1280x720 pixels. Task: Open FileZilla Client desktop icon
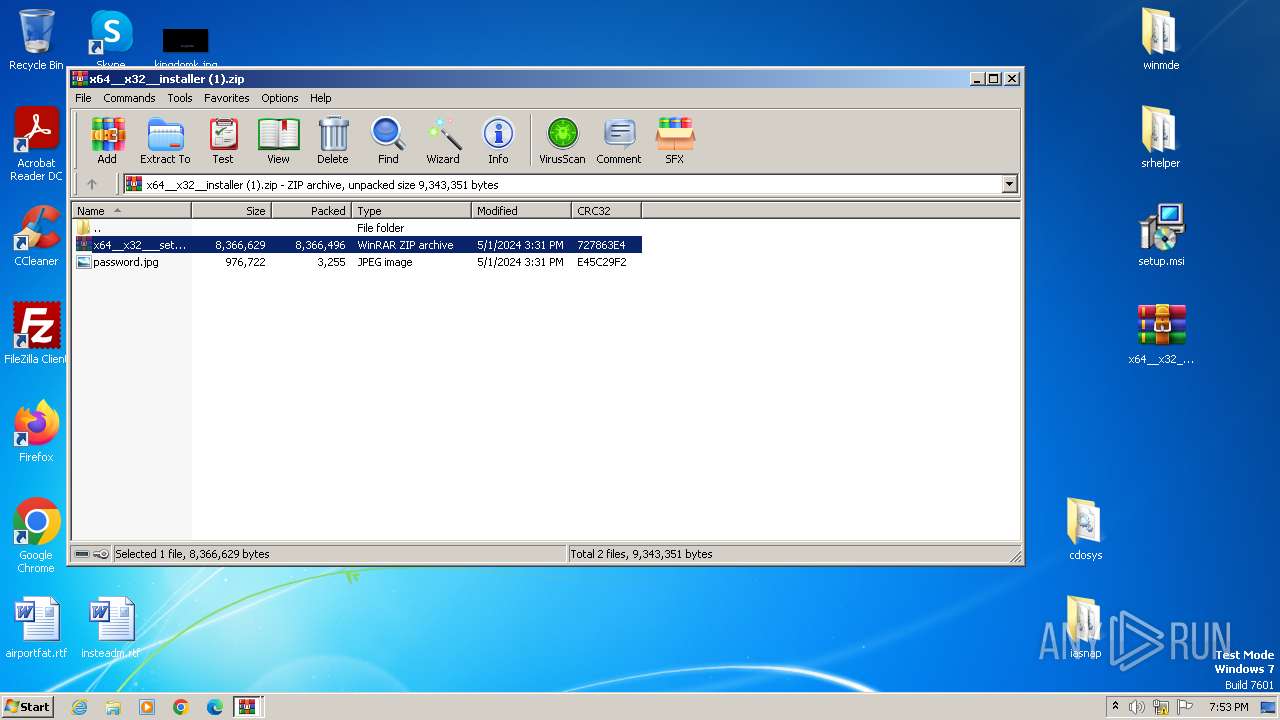pos(36,334)
